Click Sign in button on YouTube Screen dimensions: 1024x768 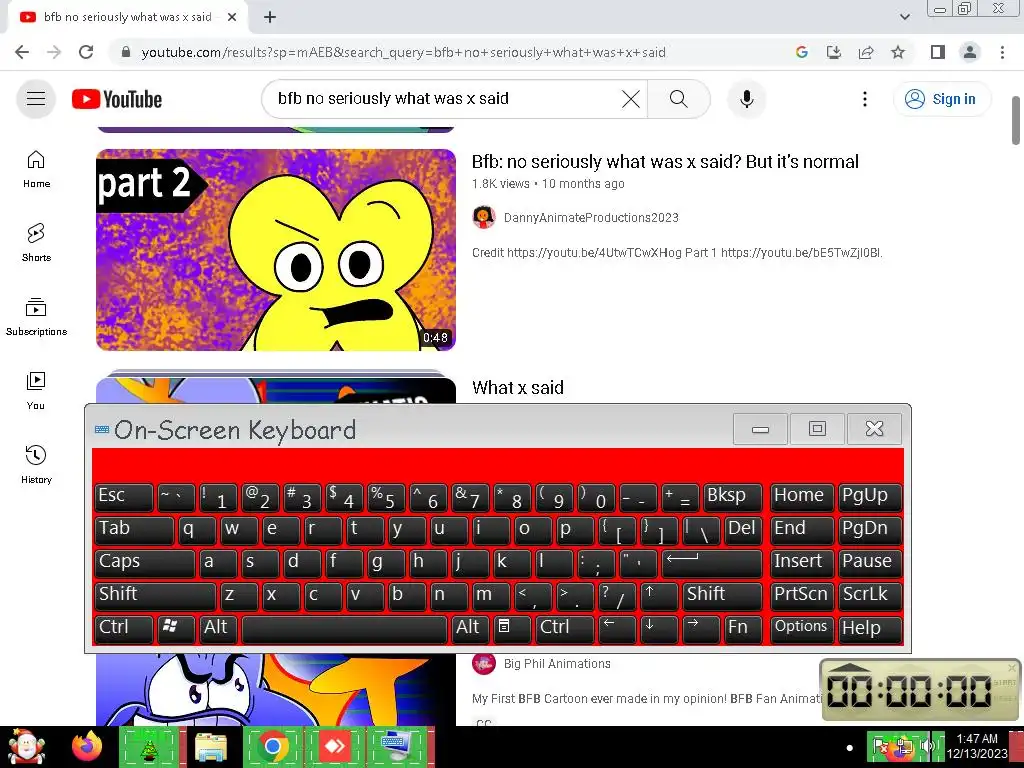[941, 99]
